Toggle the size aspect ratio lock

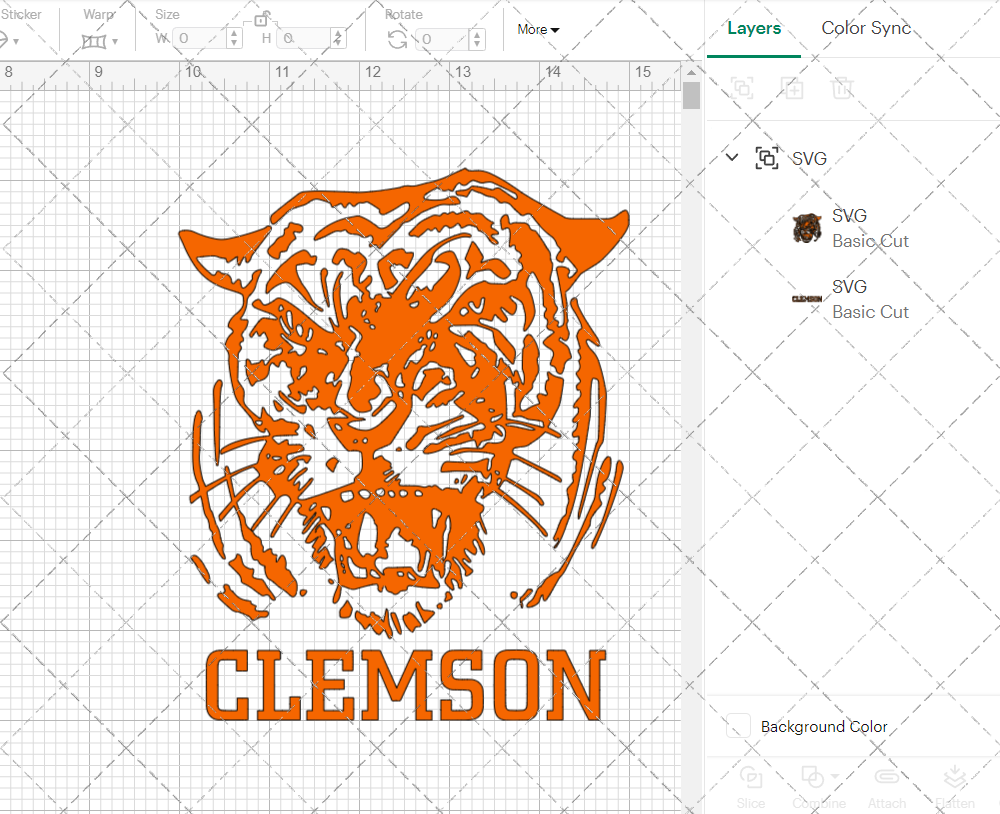click(x=262, y=20)
